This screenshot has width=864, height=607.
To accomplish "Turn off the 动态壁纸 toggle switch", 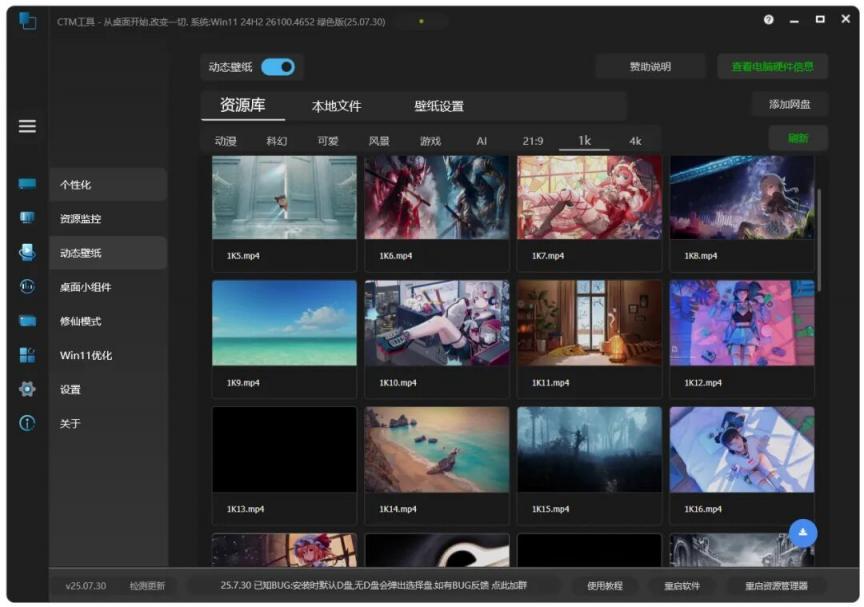I will (278, 67).
